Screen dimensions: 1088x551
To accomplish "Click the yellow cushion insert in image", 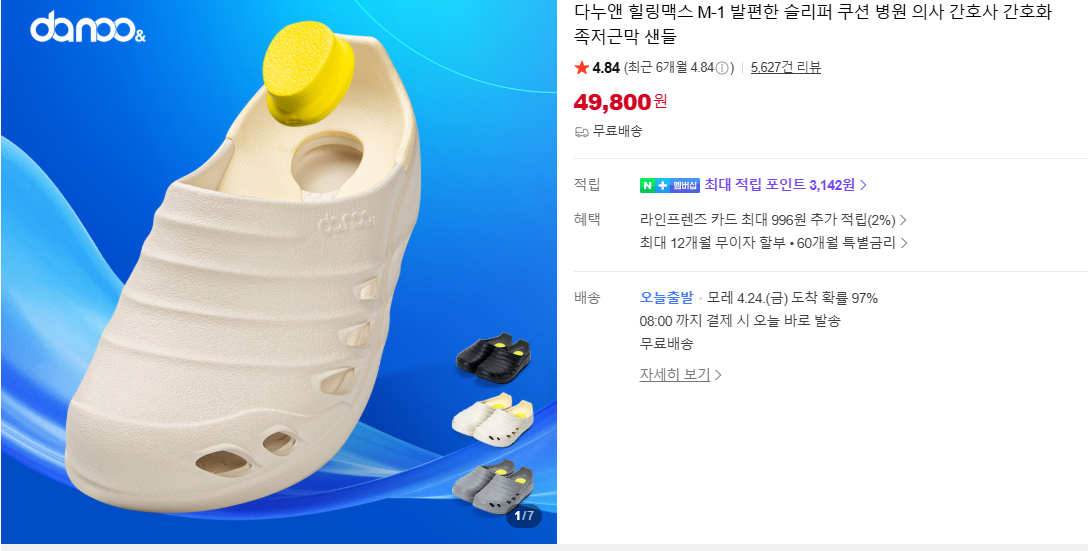I will [x=309, y=72].
